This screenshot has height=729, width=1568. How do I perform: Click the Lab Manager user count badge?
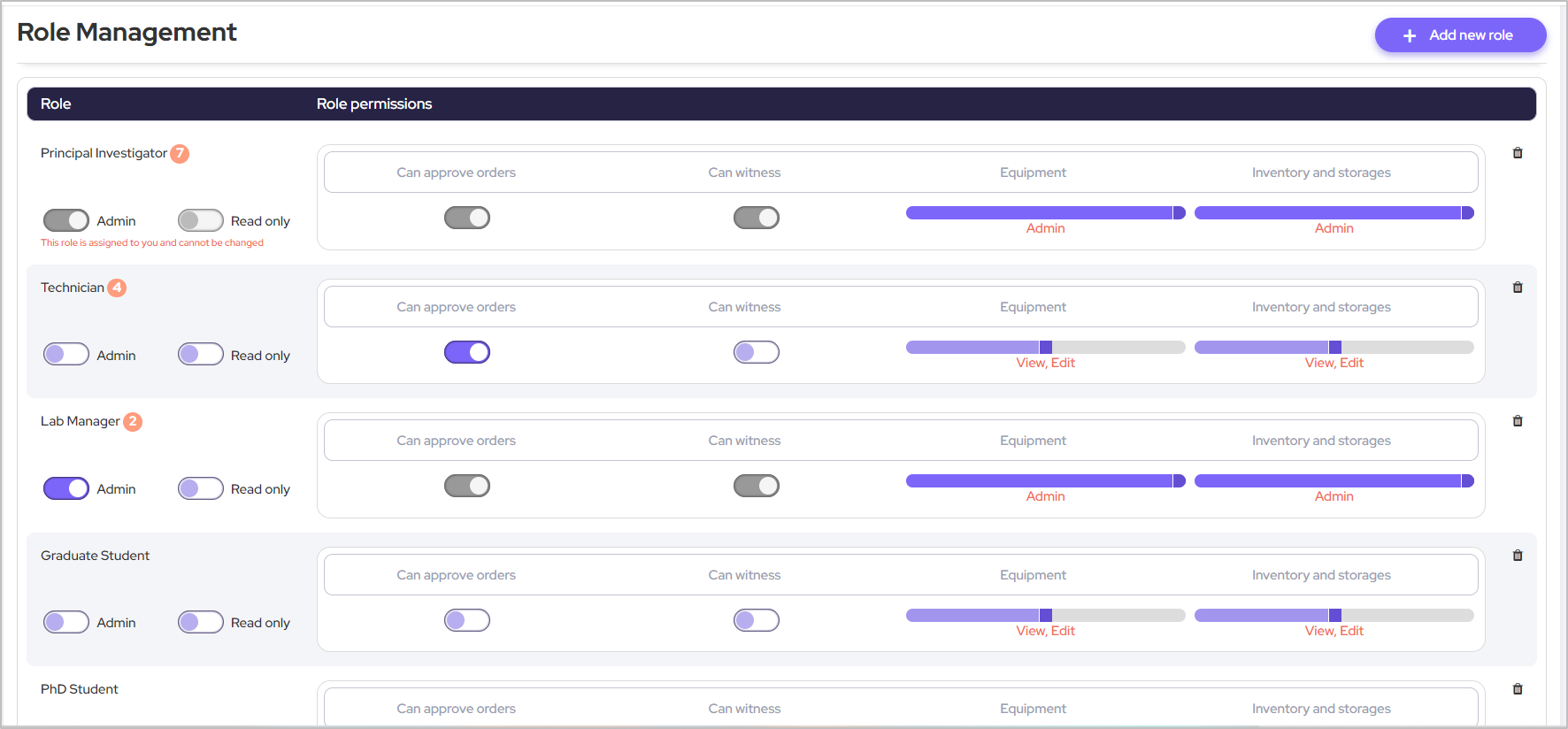[133, 422]
